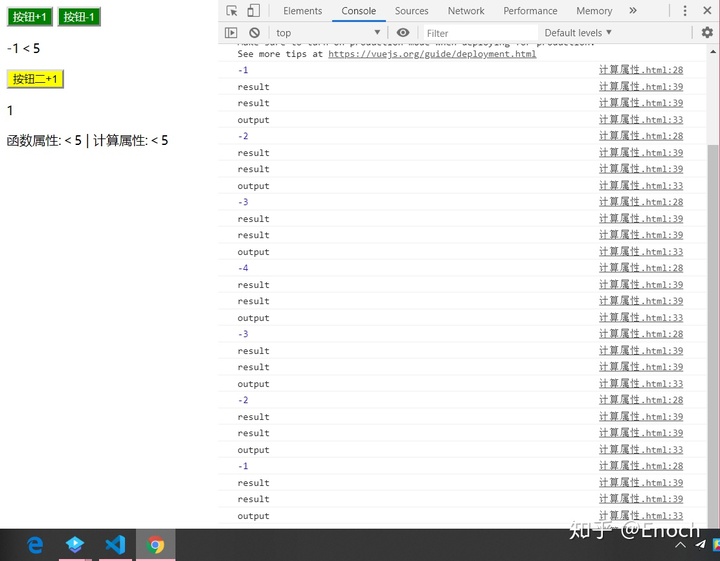Click the yellow 按钮二+1 button
Image resolution: width=720 pixels, height=561 pixels.
pos(35,79)
